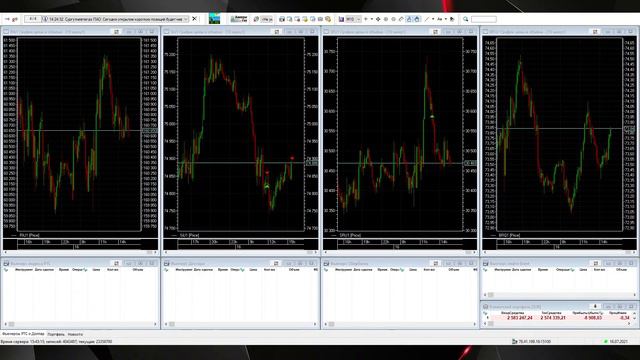The image size is (640, 360).
Task: Click the portfolio value 2 574 339,21
Action: pos(553,318)
